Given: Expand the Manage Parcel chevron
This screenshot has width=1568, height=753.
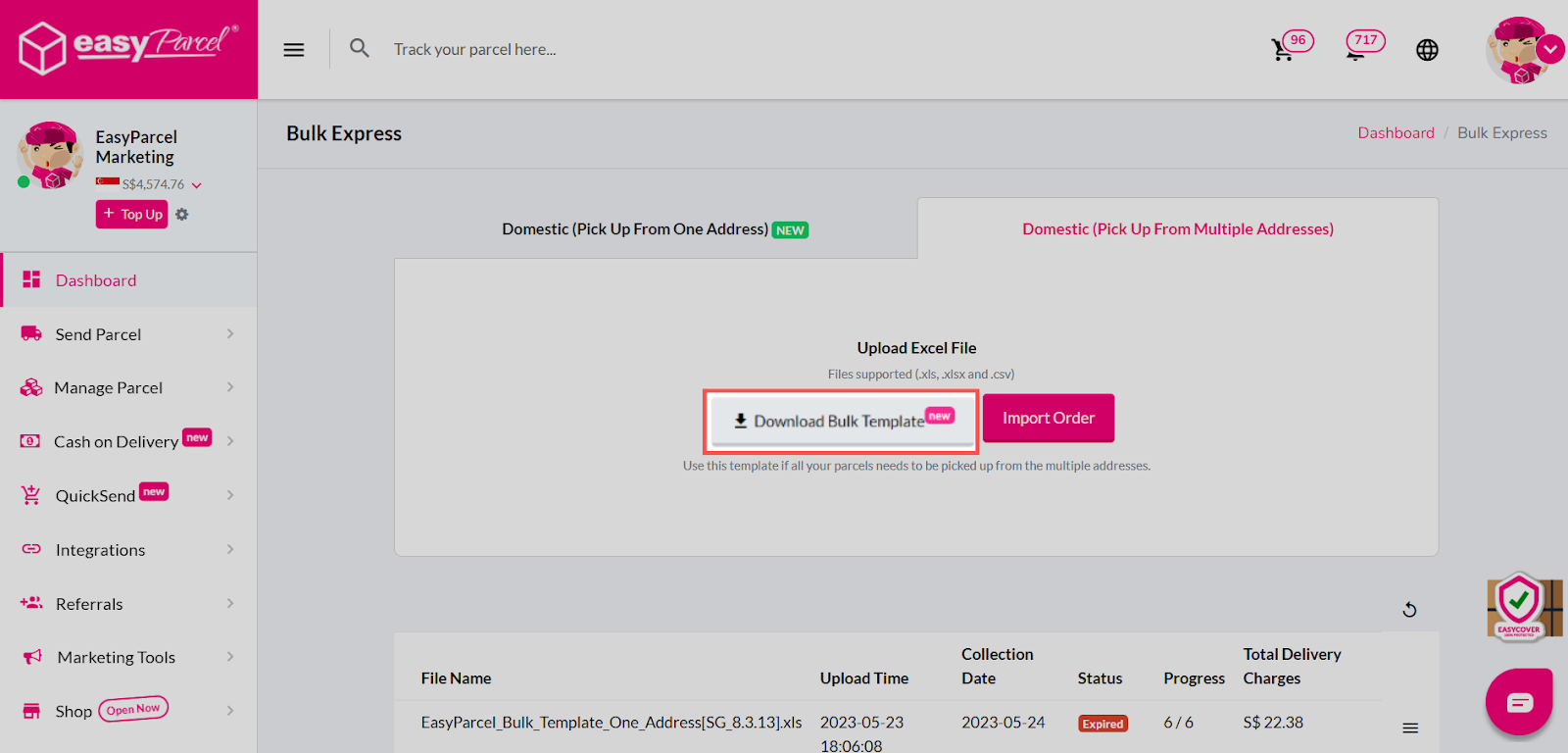Looking at the screenshot, I should tap(230, 387).
